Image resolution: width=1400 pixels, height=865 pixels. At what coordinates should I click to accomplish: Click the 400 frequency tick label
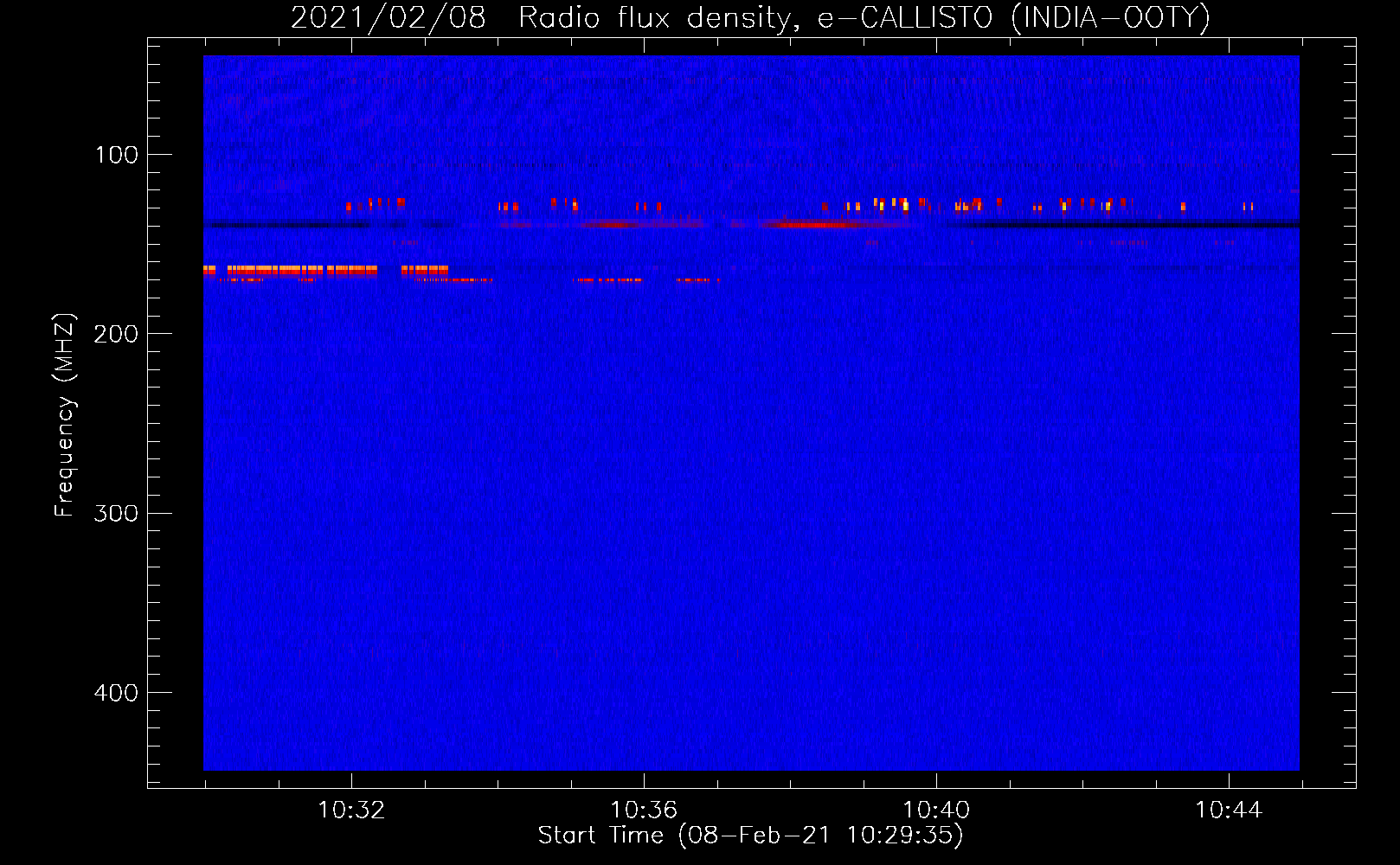pyautogui.click(x=116, y=693)
